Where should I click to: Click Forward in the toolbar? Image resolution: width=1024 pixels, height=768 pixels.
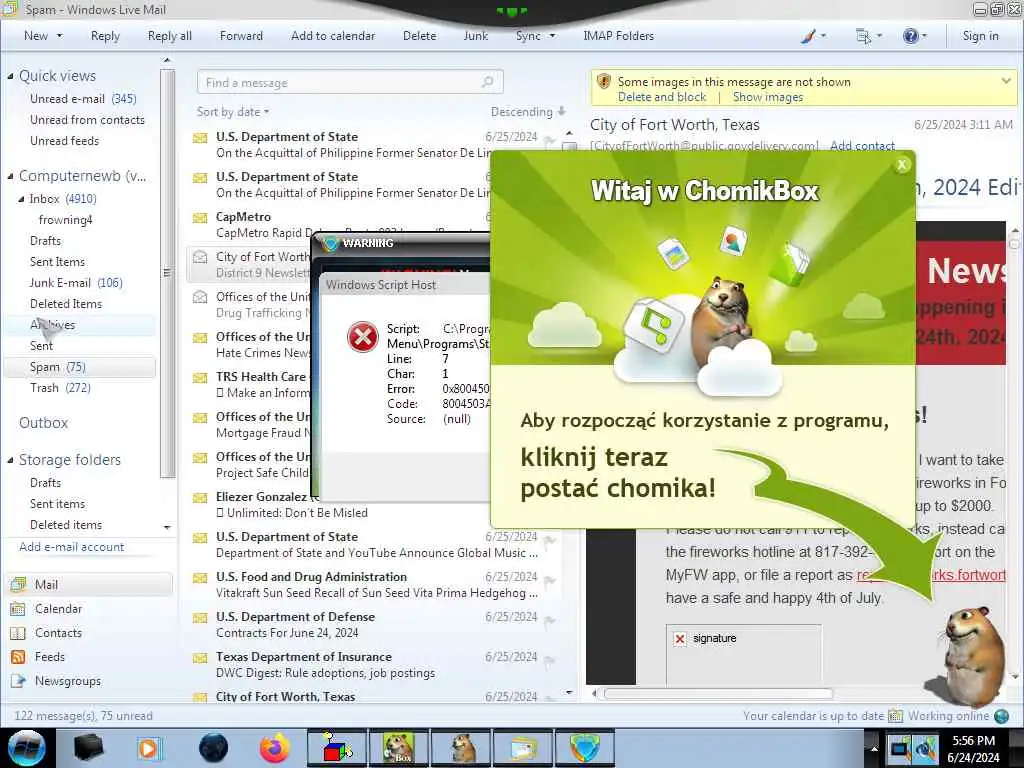pos(241,36)
